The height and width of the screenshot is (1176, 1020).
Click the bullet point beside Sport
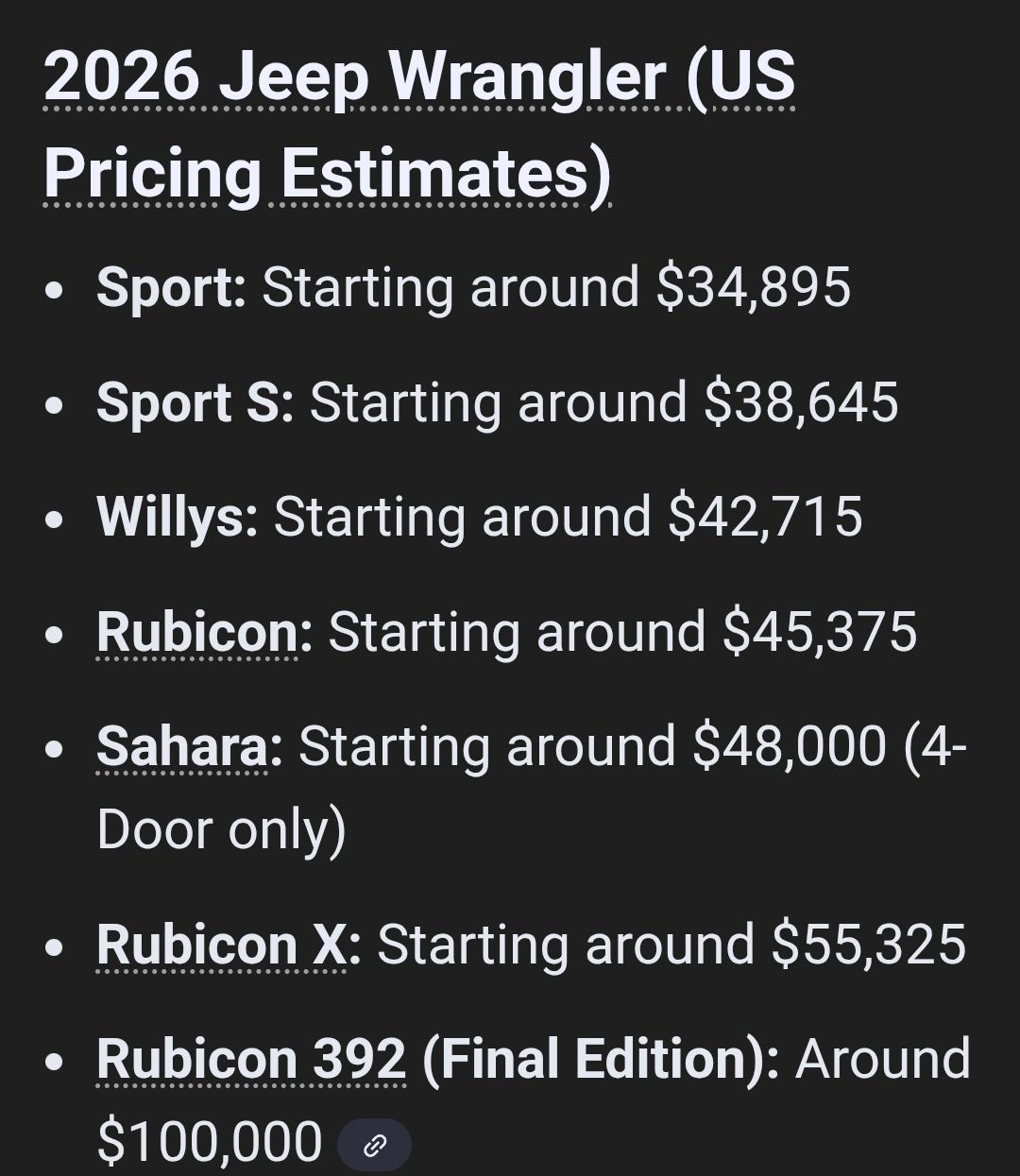(56, 289)
